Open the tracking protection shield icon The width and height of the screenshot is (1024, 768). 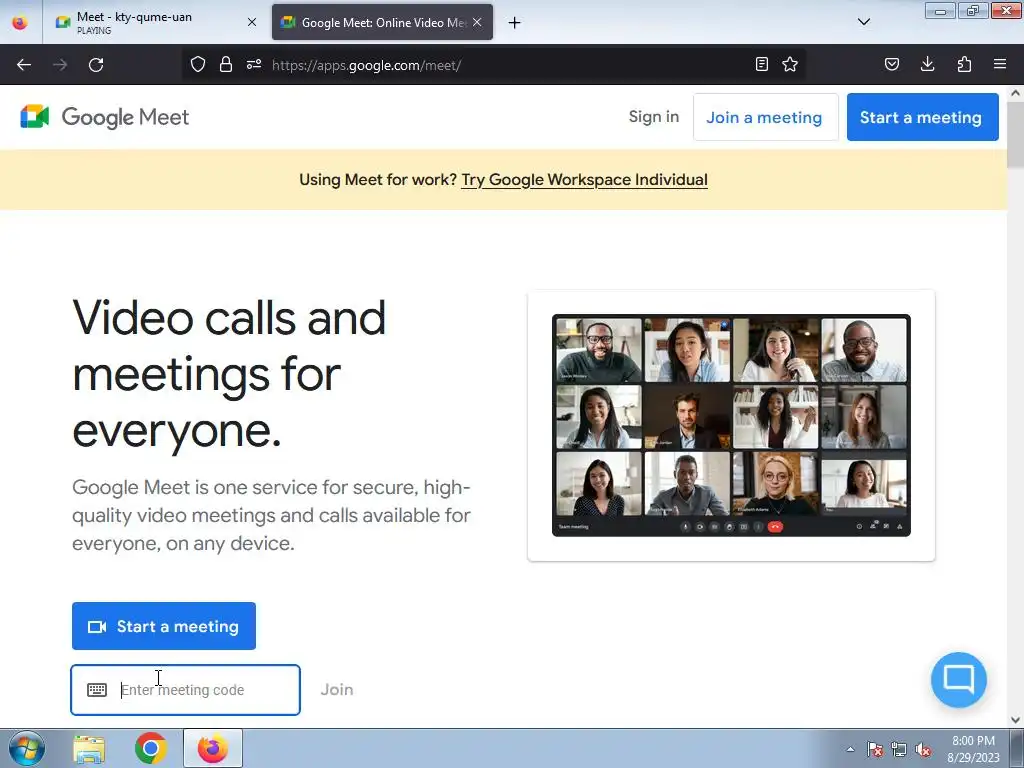coord(198,64)
